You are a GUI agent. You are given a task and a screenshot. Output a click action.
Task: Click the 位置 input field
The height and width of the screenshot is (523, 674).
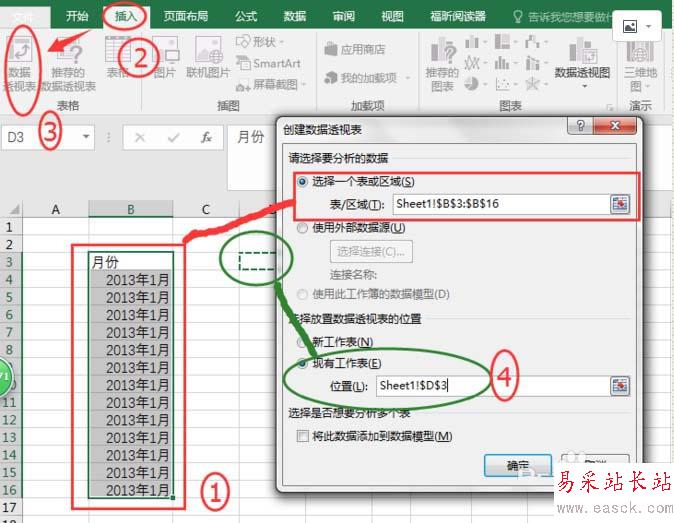click(x=493, y=386)
